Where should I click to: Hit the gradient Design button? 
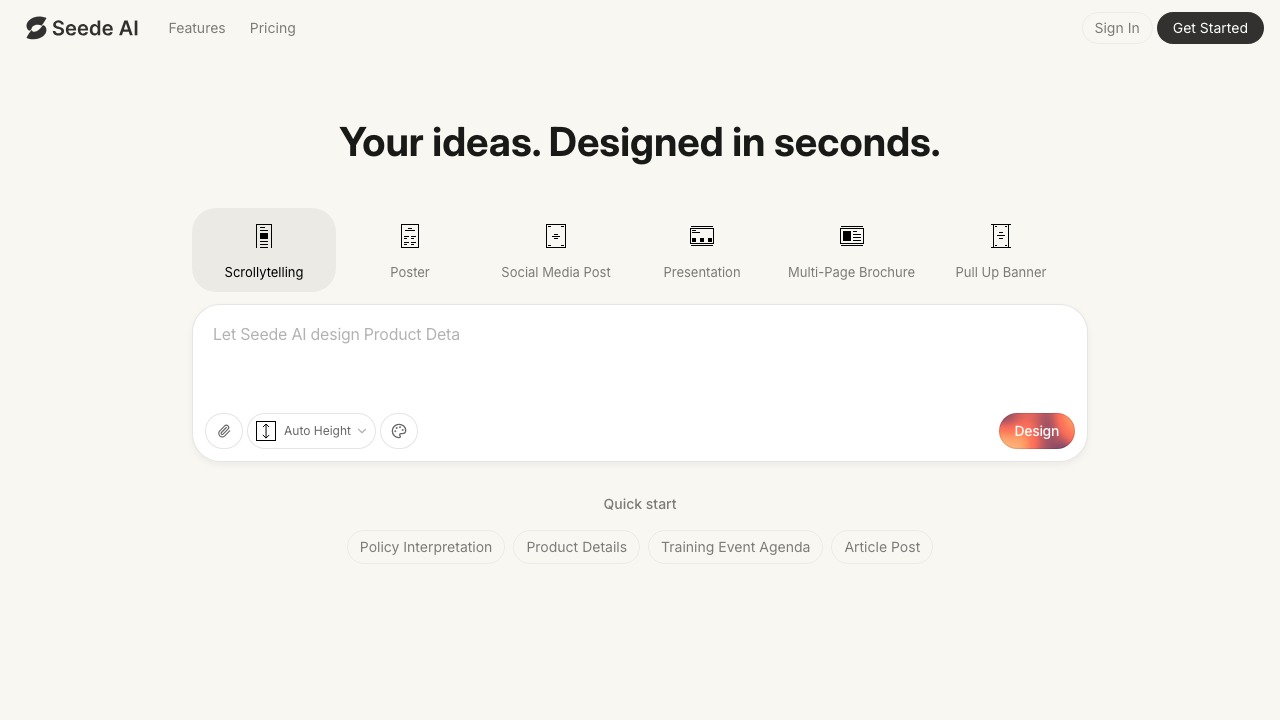(1036, 431)
